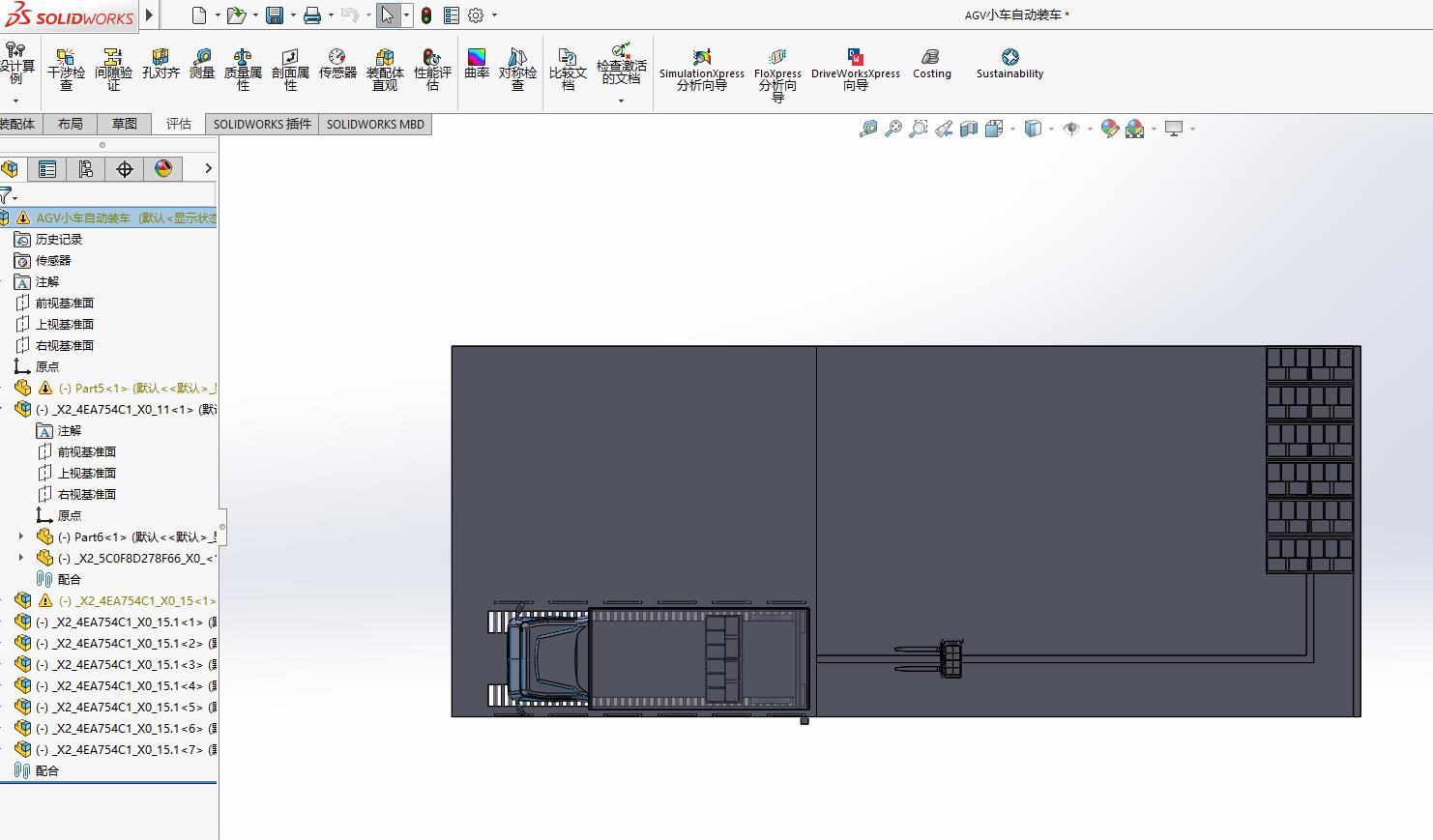Open the Clearance Verification tool (间隙验证)
Viewport: 1433px width, 840px height.
point(113,70)
